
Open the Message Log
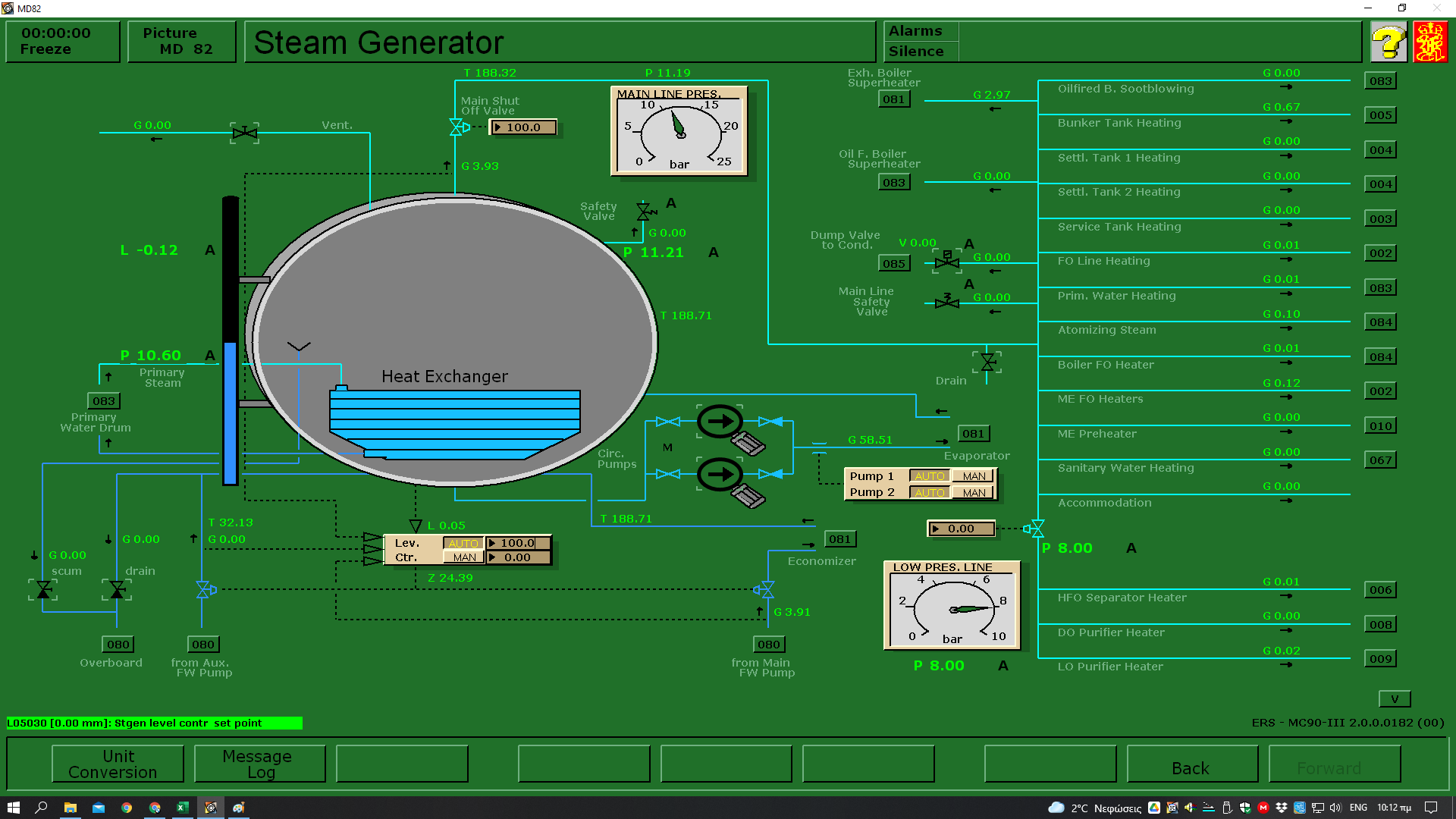[259, 764]
